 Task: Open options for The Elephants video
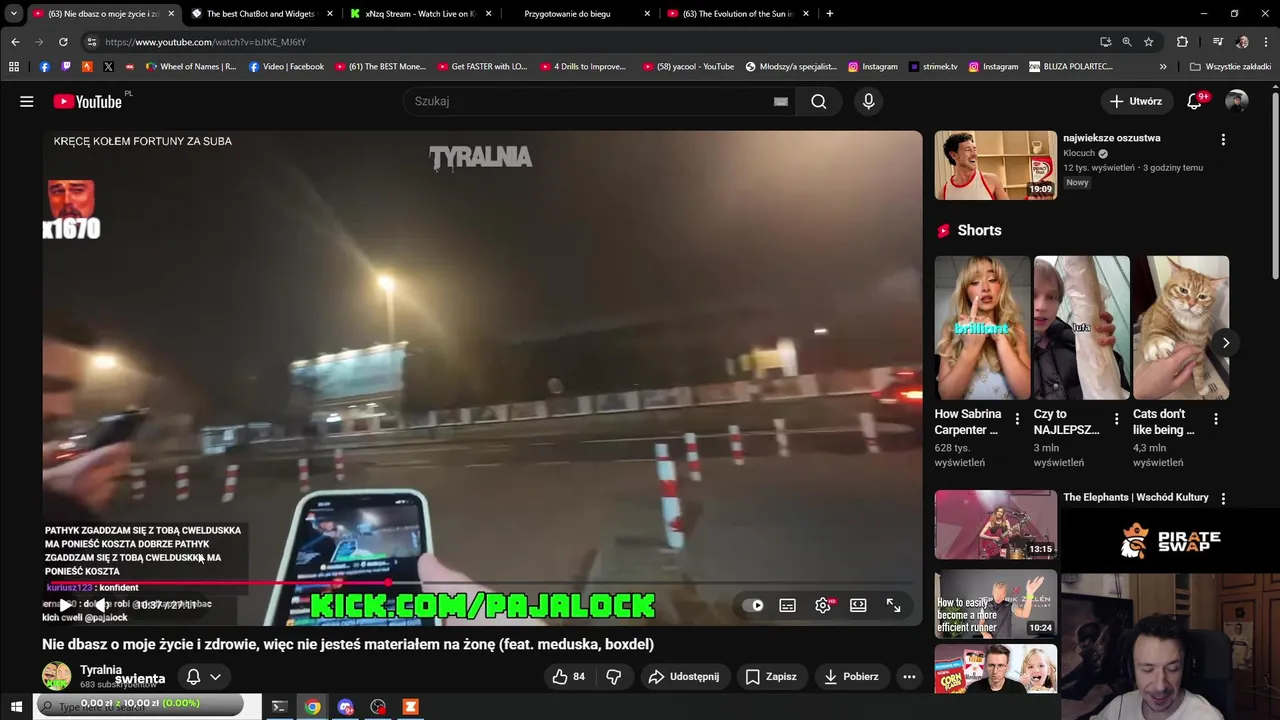tap(1223, 498)
